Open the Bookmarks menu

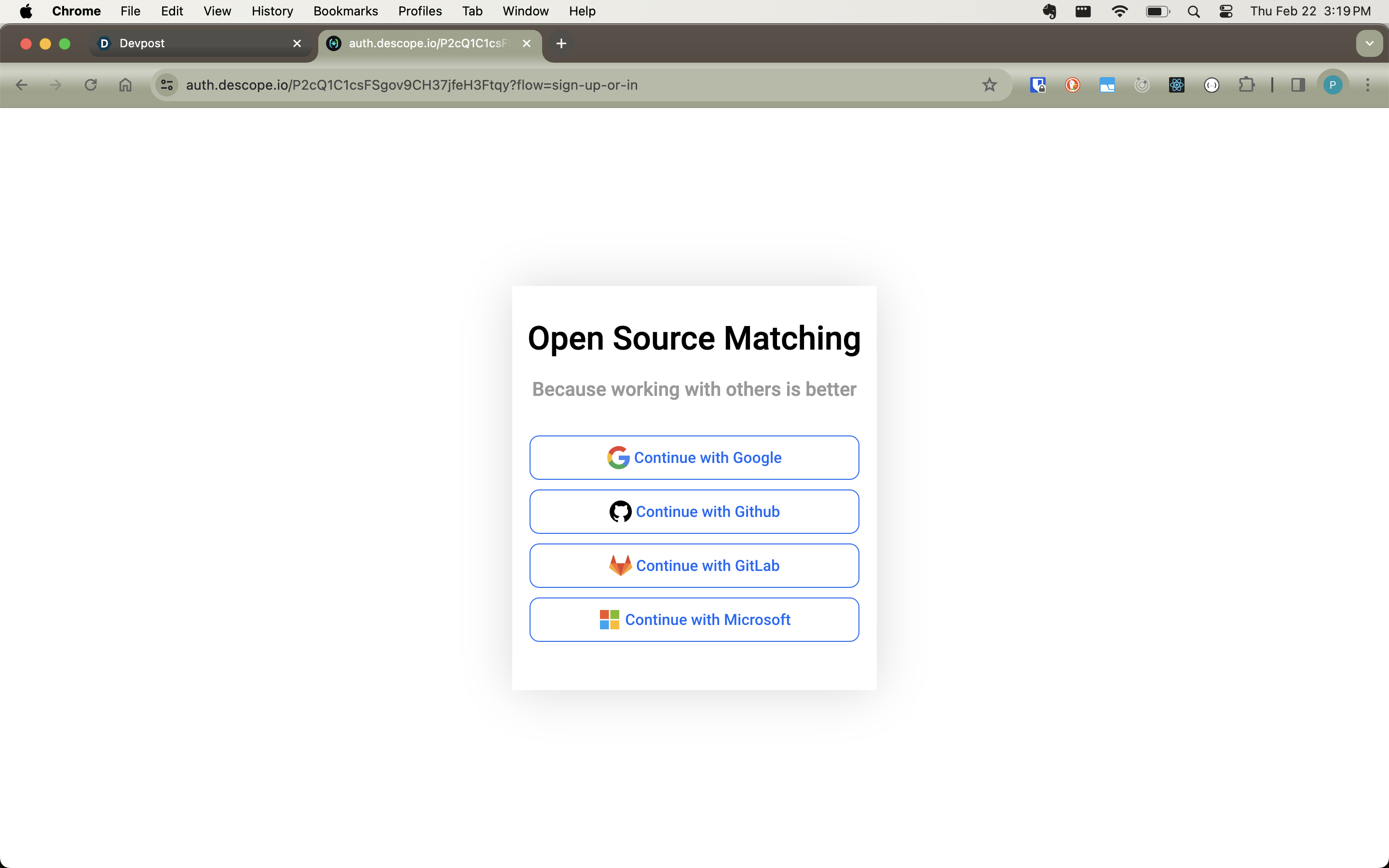(345, 12)
